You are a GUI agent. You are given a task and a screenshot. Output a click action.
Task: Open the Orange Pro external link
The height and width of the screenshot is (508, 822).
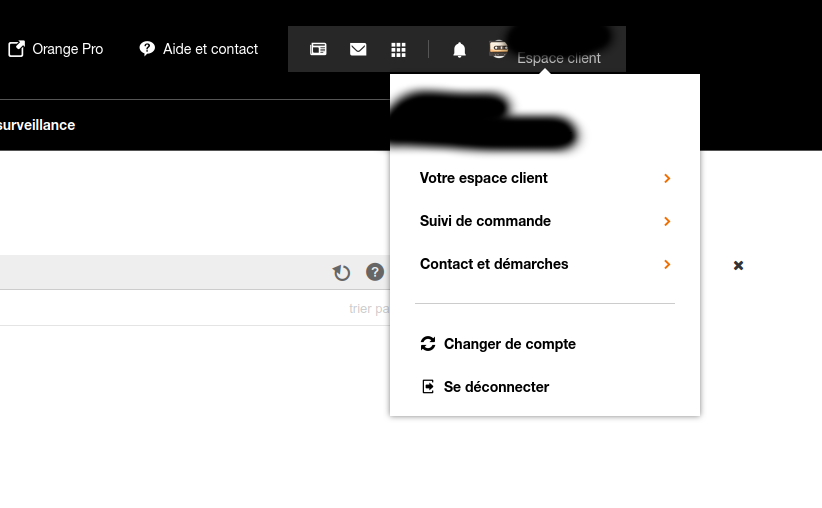[56, 49]
